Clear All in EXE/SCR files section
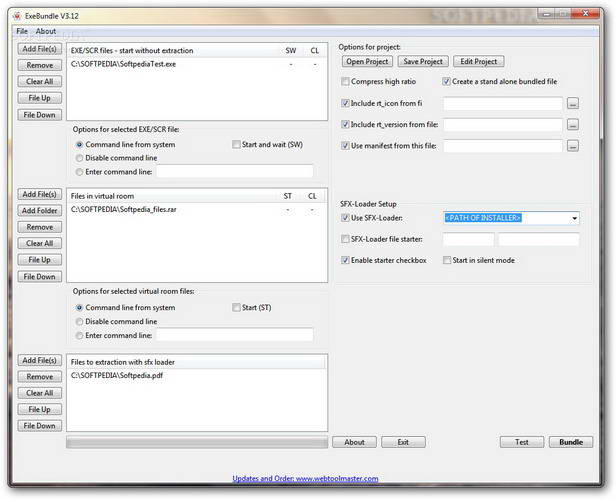Viewport: 616px width, 500px height. click(x=40, y=82)
